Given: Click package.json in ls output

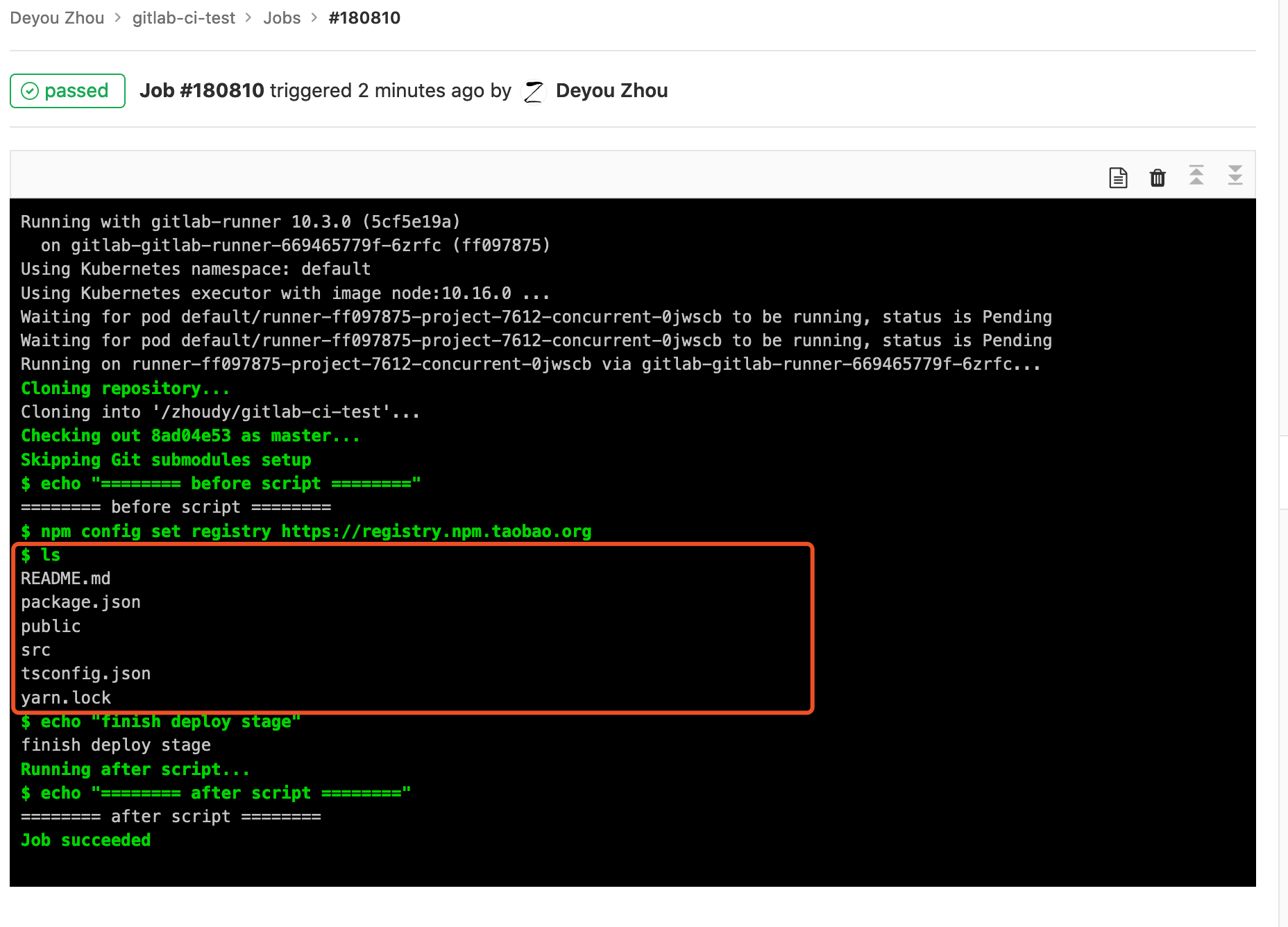Looking at the screenshot, I should click(80, 602).
